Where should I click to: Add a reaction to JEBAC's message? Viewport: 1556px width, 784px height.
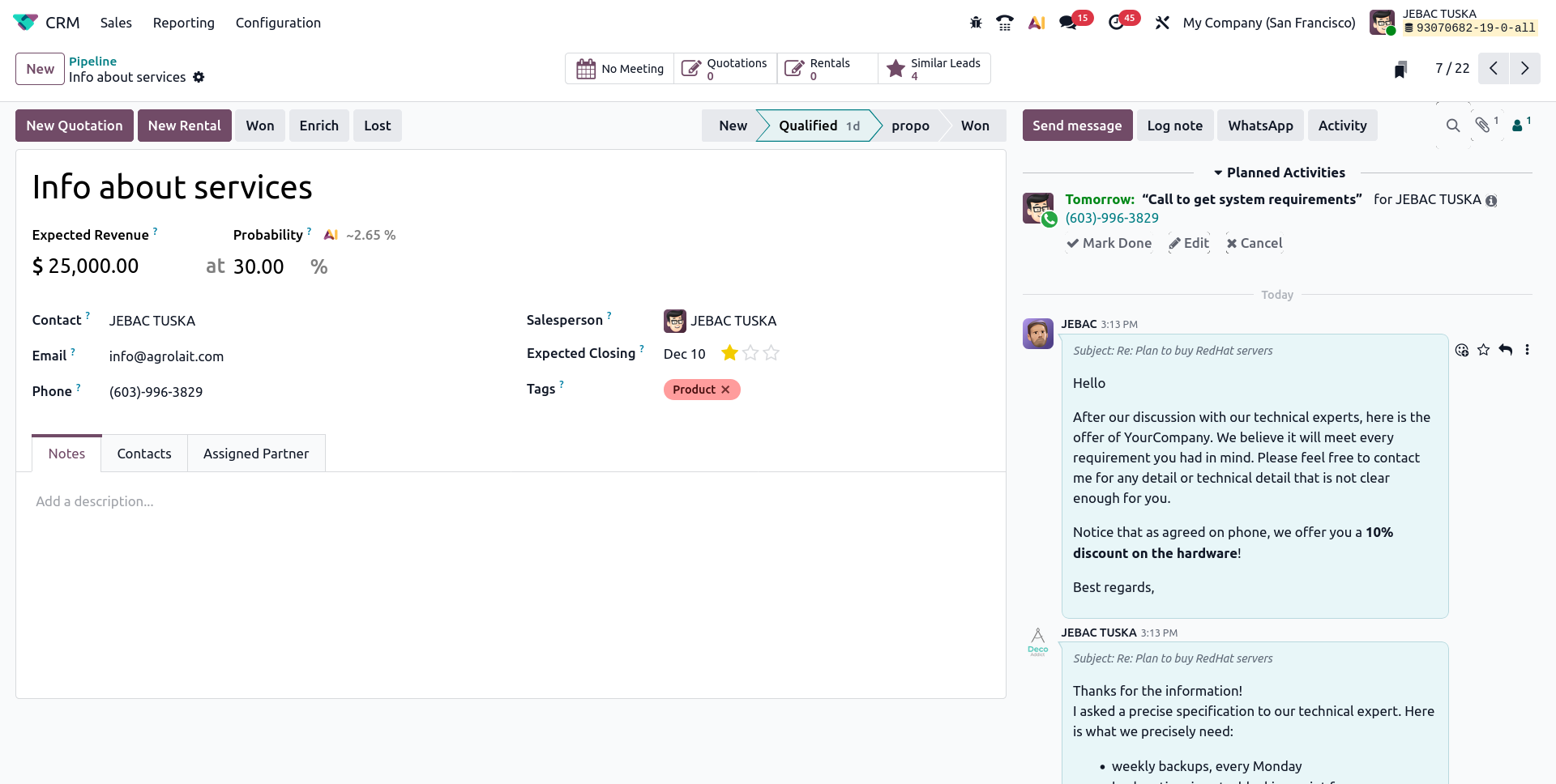[1462, 350]
